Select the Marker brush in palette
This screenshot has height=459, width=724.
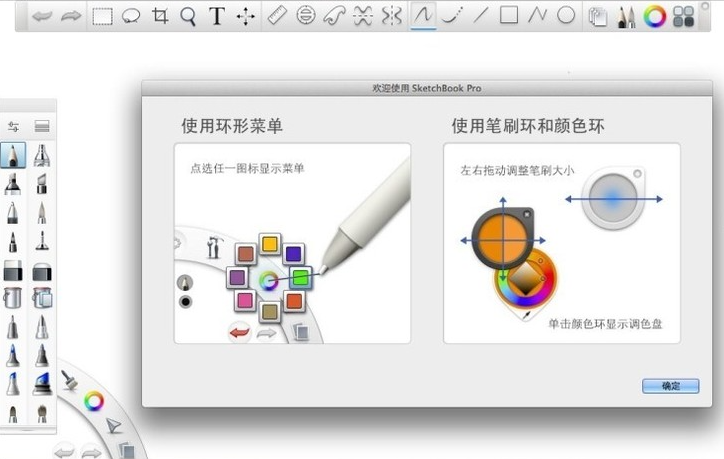[x=13, y=184]
